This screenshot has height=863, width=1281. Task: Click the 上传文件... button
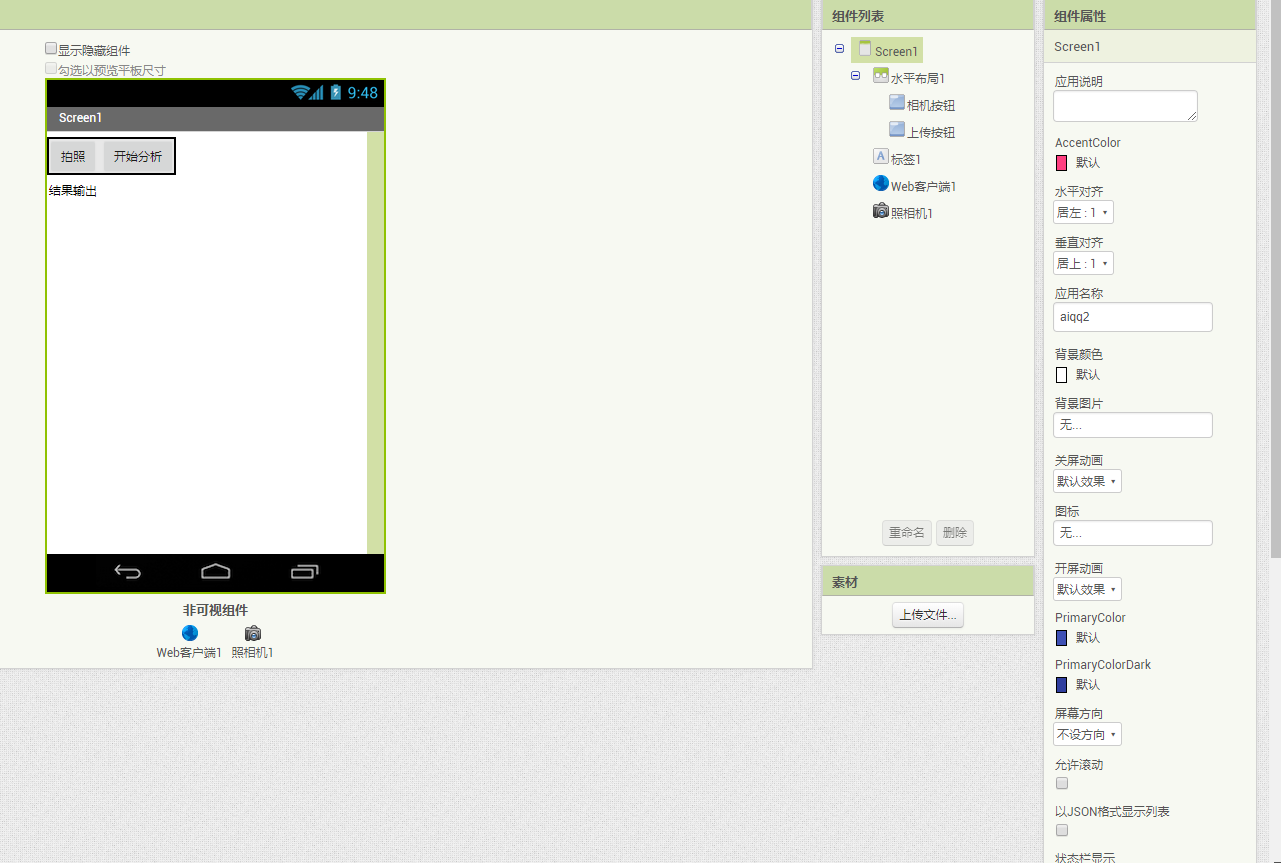pyautogui.click(x=927, y=615)
